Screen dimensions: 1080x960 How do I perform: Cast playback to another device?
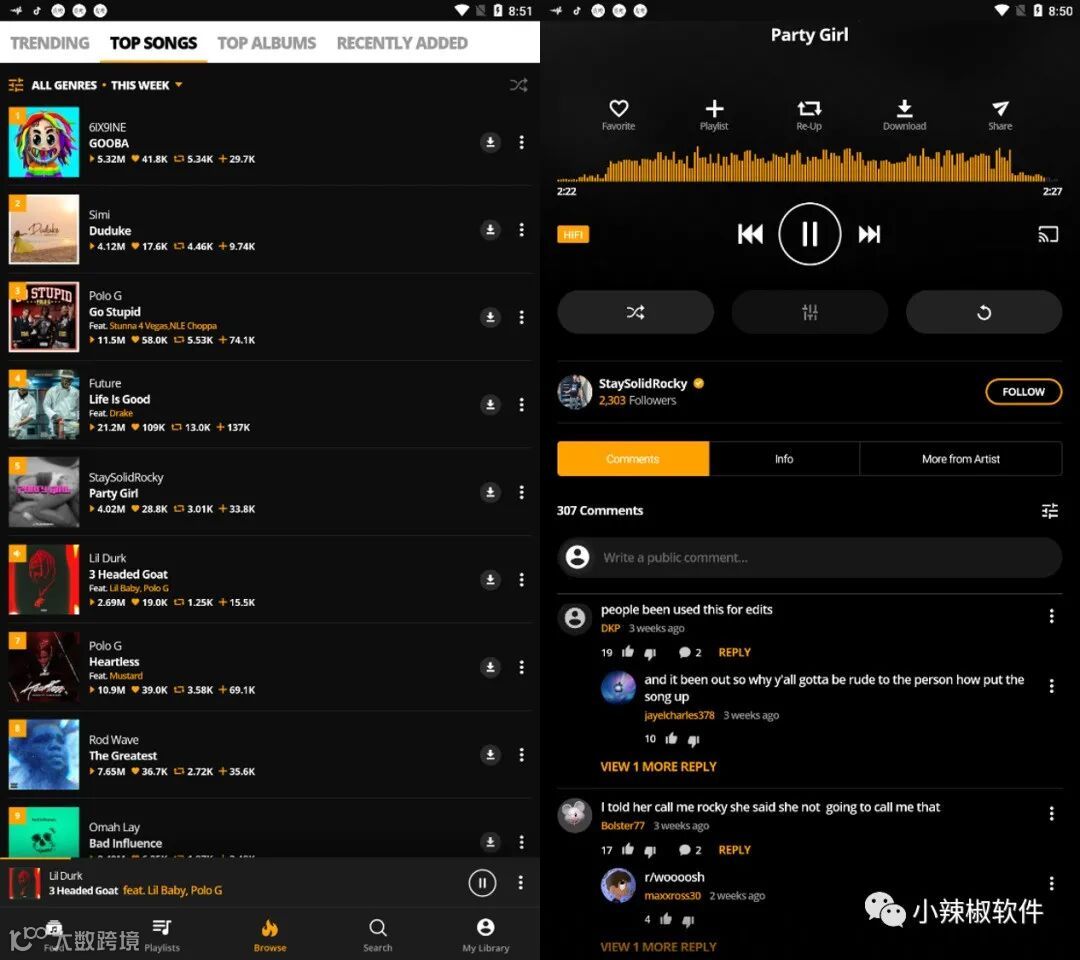point(1048,234)
